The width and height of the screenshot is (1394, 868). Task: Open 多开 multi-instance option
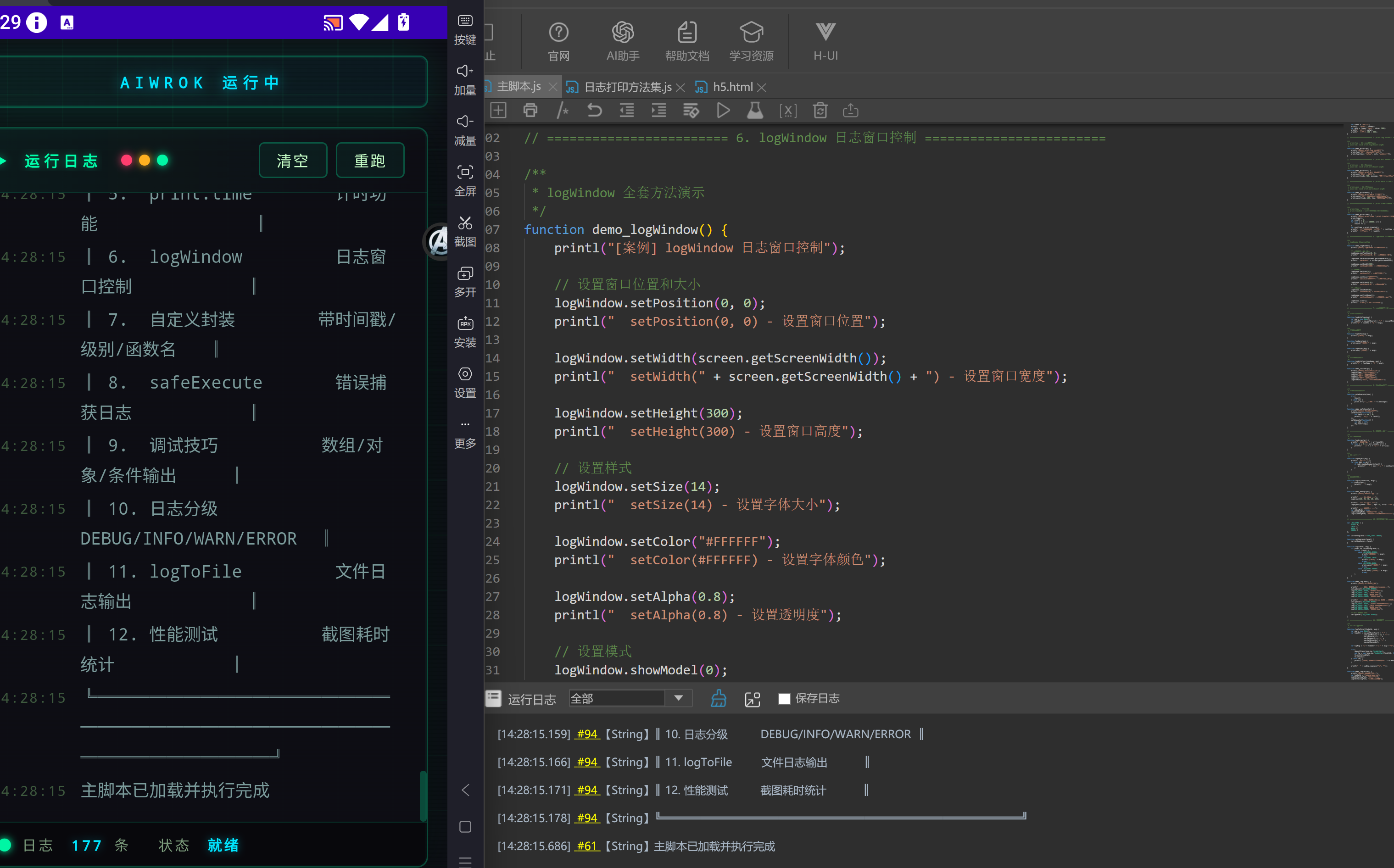coord(464,282)
